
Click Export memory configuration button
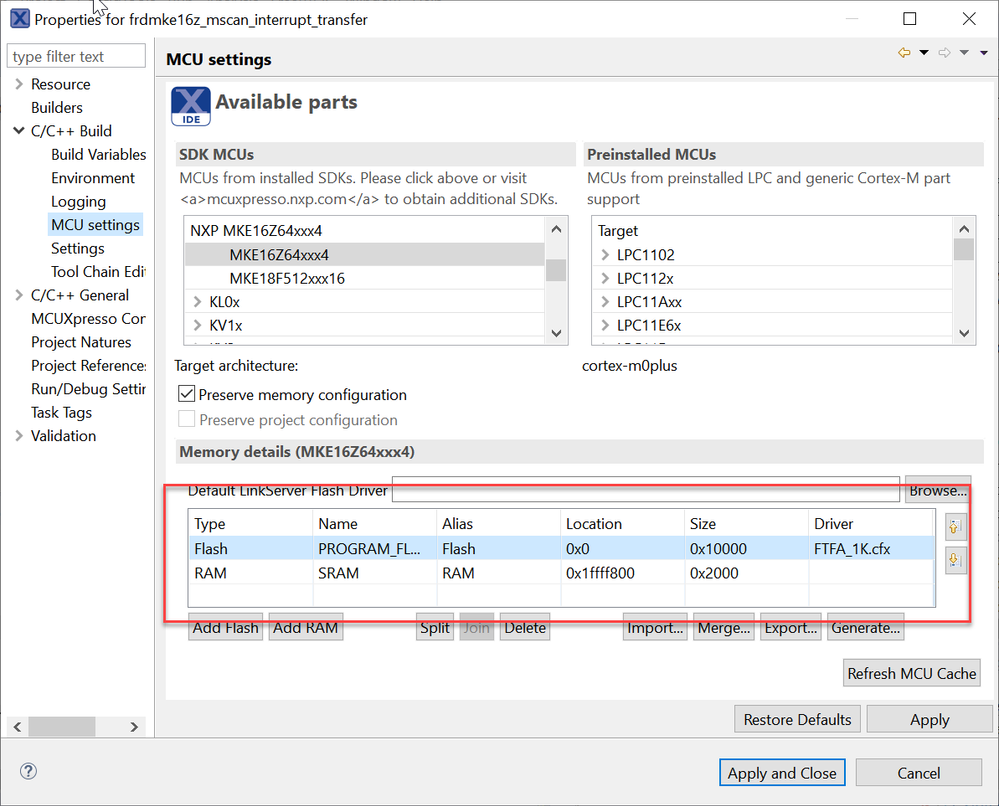click(x=791, y=628)
